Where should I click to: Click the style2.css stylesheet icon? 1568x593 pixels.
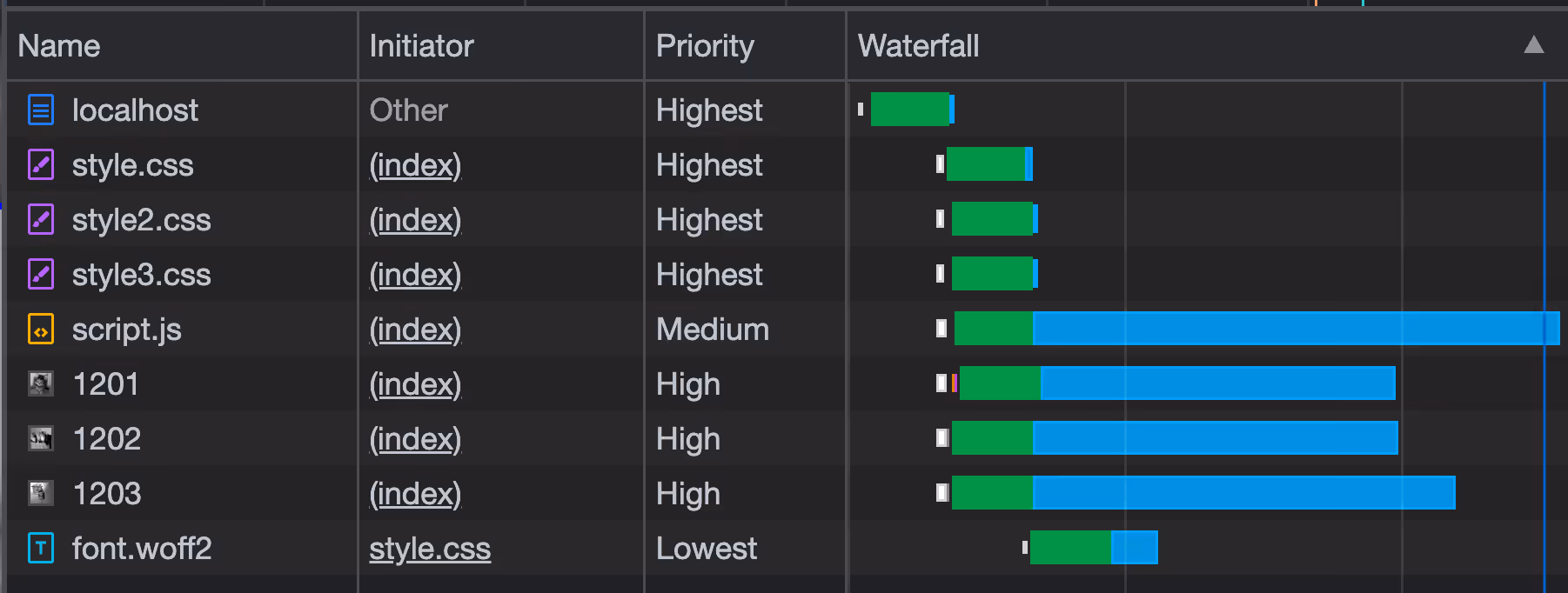(41, 220)
